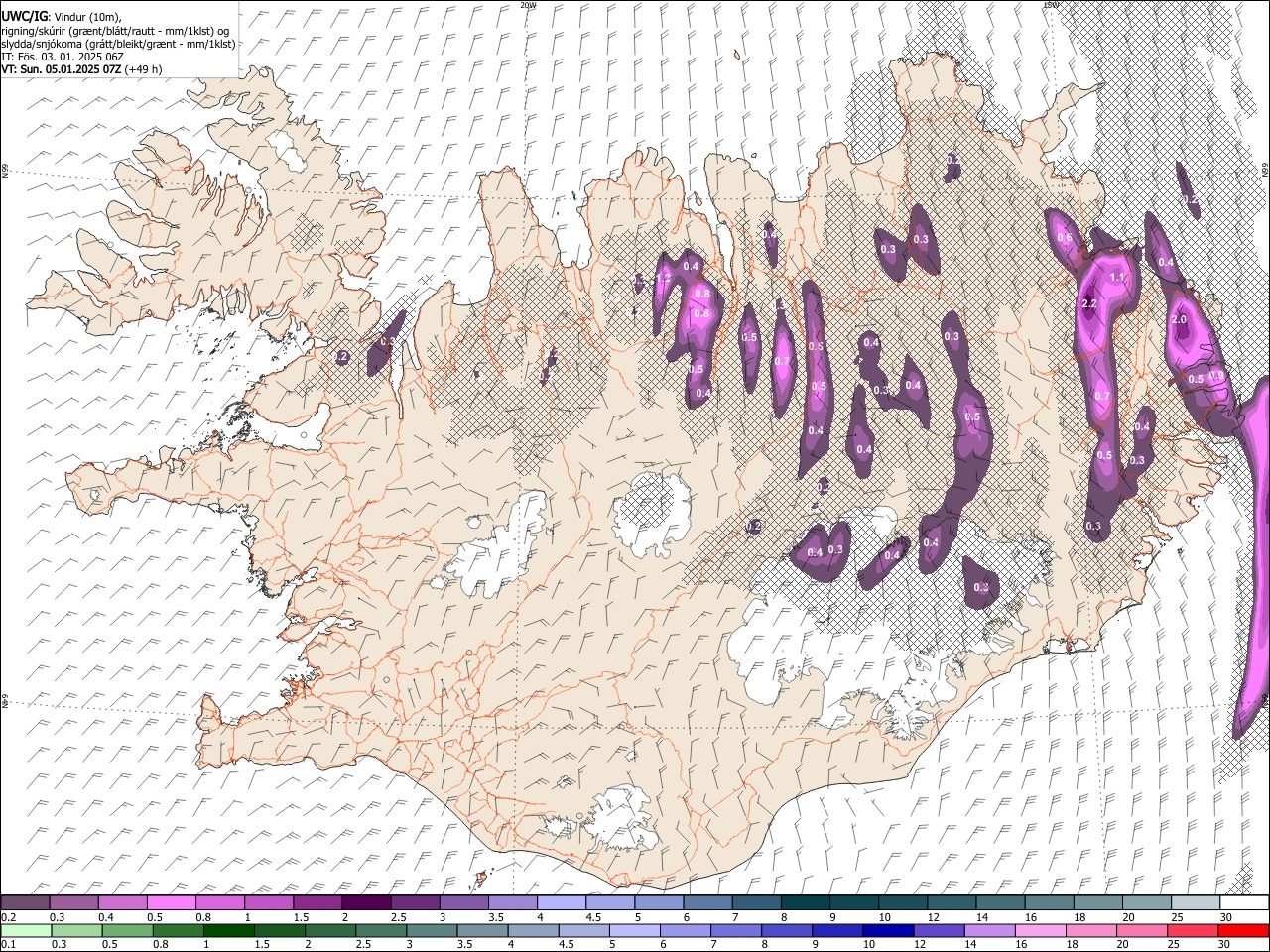The image size is (1270, 952).
Task: Click the 'UWC/IG: Vindur (10m)' title text
Action: pyautogui.click(x=63, y=17)
